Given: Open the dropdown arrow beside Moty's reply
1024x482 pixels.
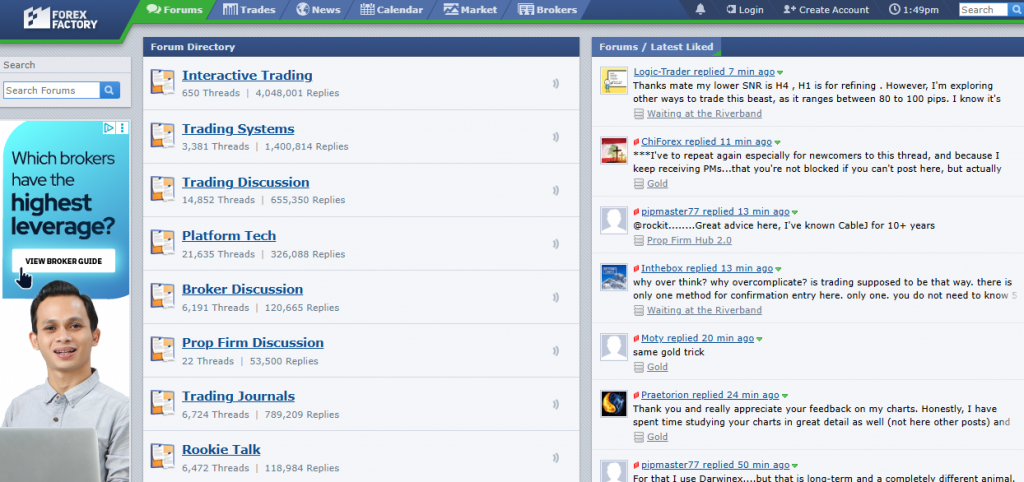Looking at the screenshot, I should click(735, 339).
